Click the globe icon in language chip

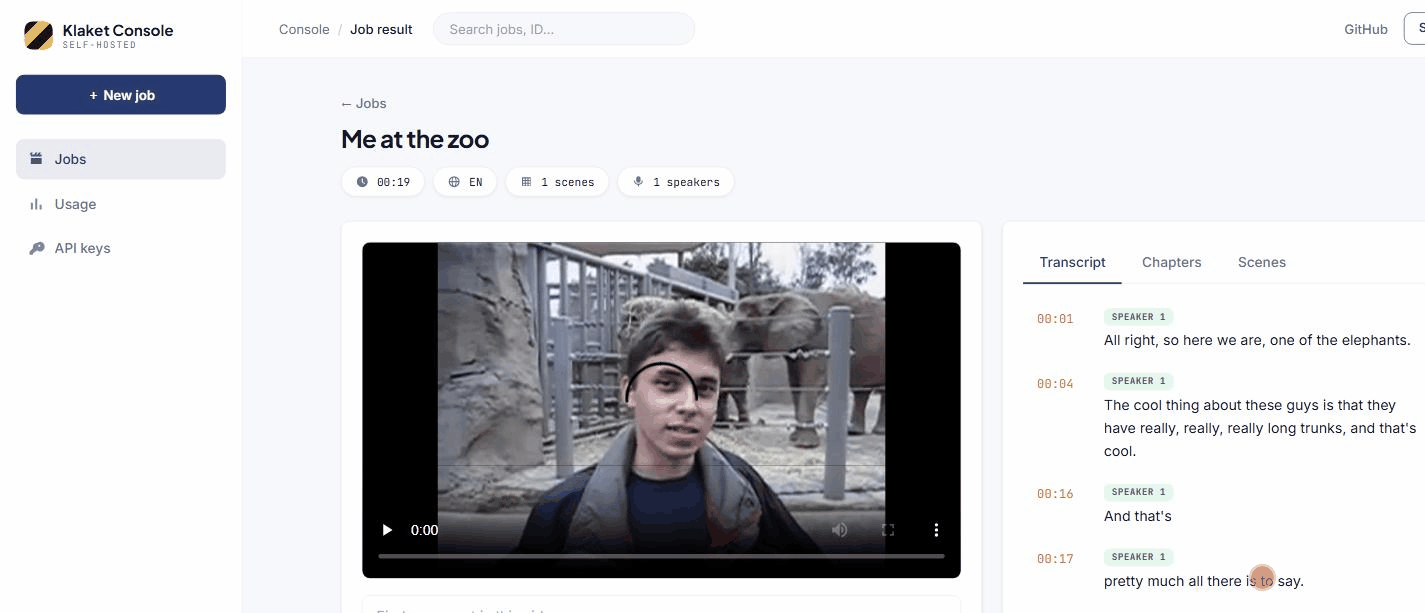[454, 182]
